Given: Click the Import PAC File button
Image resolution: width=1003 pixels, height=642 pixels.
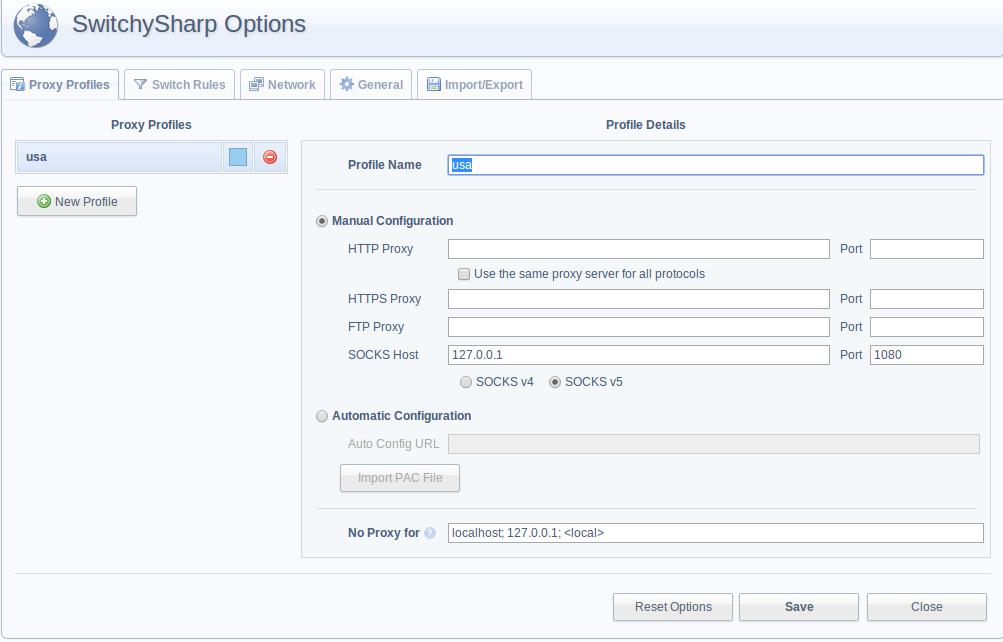Looking at the screenshot, I should (400, 478).
